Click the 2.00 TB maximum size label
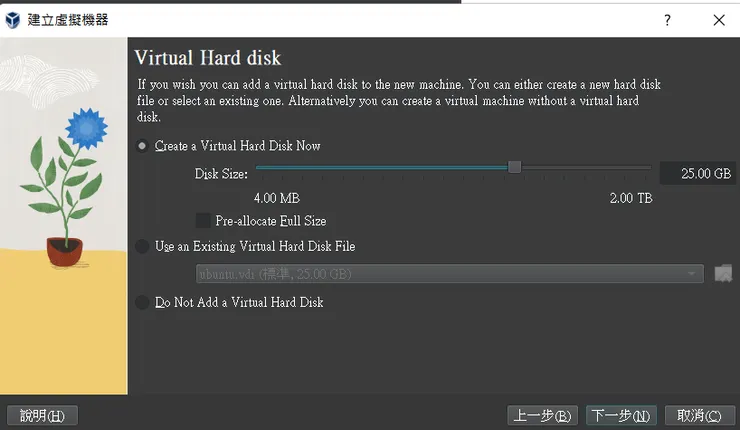Viewport: 740px width, 430px height. click(630, 198)
